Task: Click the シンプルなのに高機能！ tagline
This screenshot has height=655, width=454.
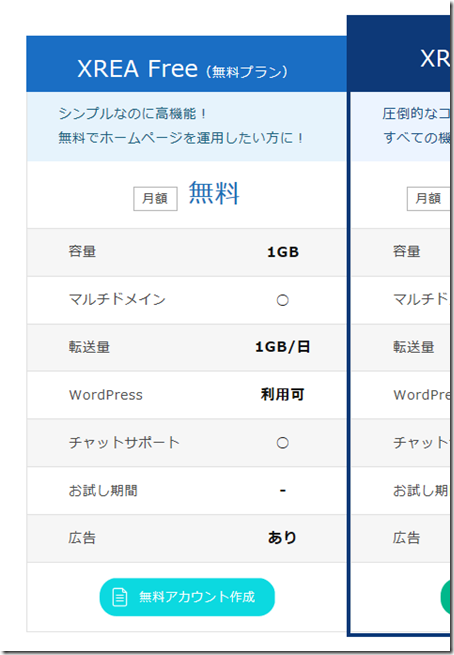Action: (x=133, y=114)
